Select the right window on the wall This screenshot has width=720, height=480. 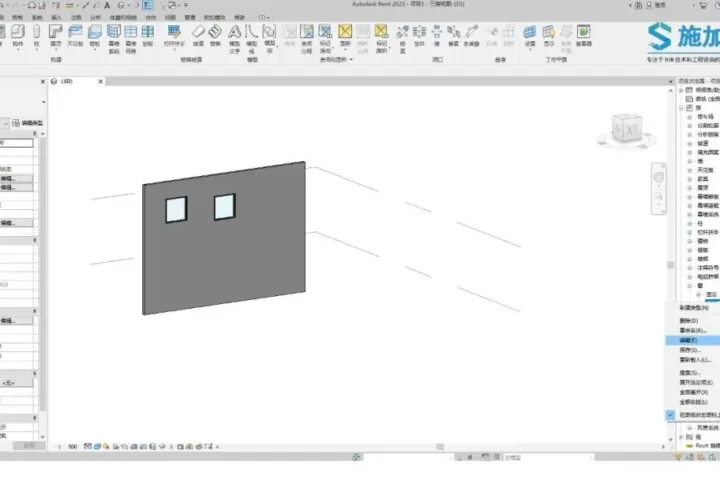click(x=225, y=207)
